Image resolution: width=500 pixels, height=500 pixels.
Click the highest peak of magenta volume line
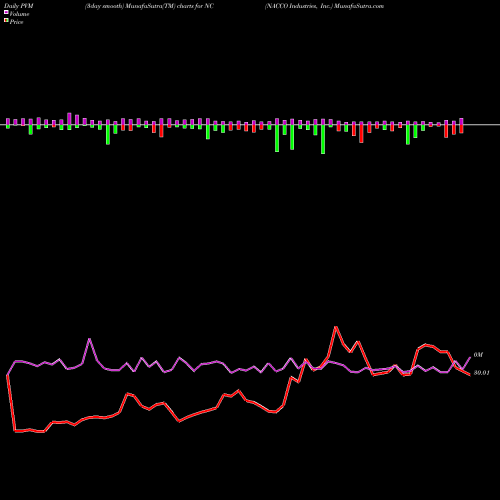pyautogui.click(x=89, y=339)
